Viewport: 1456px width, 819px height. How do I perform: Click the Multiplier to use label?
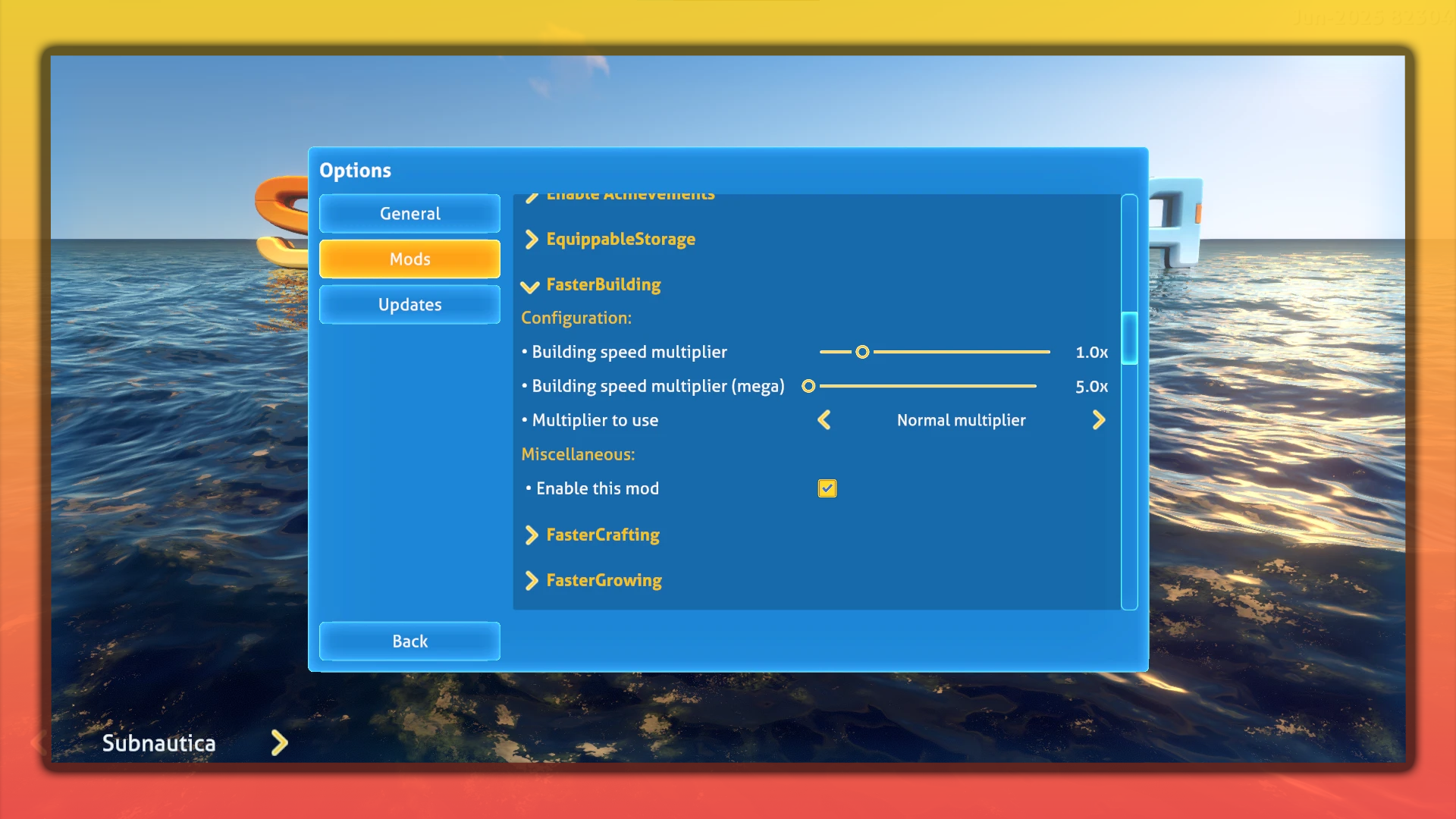pyautogui.click(x=595, y=420)
